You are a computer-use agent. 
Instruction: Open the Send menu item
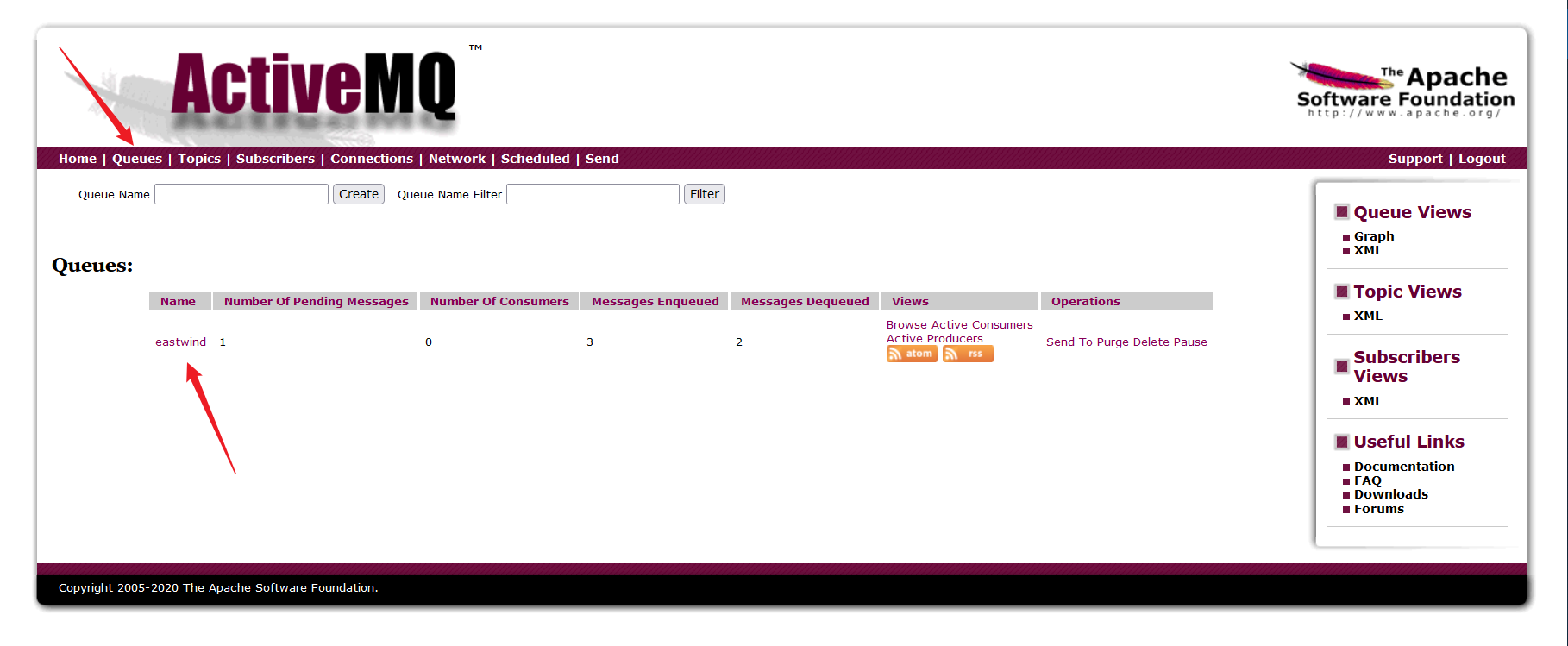[x=602, y=159]
